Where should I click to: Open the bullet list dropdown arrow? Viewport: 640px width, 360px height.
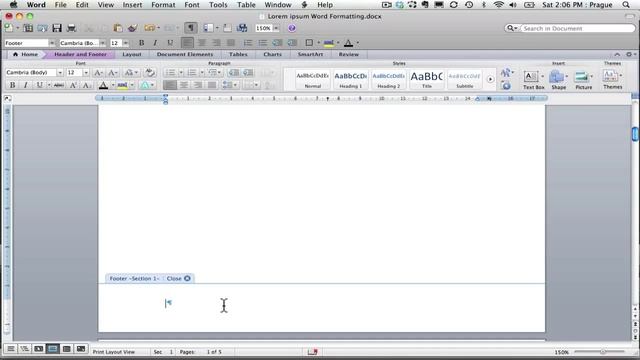point(181,73)
